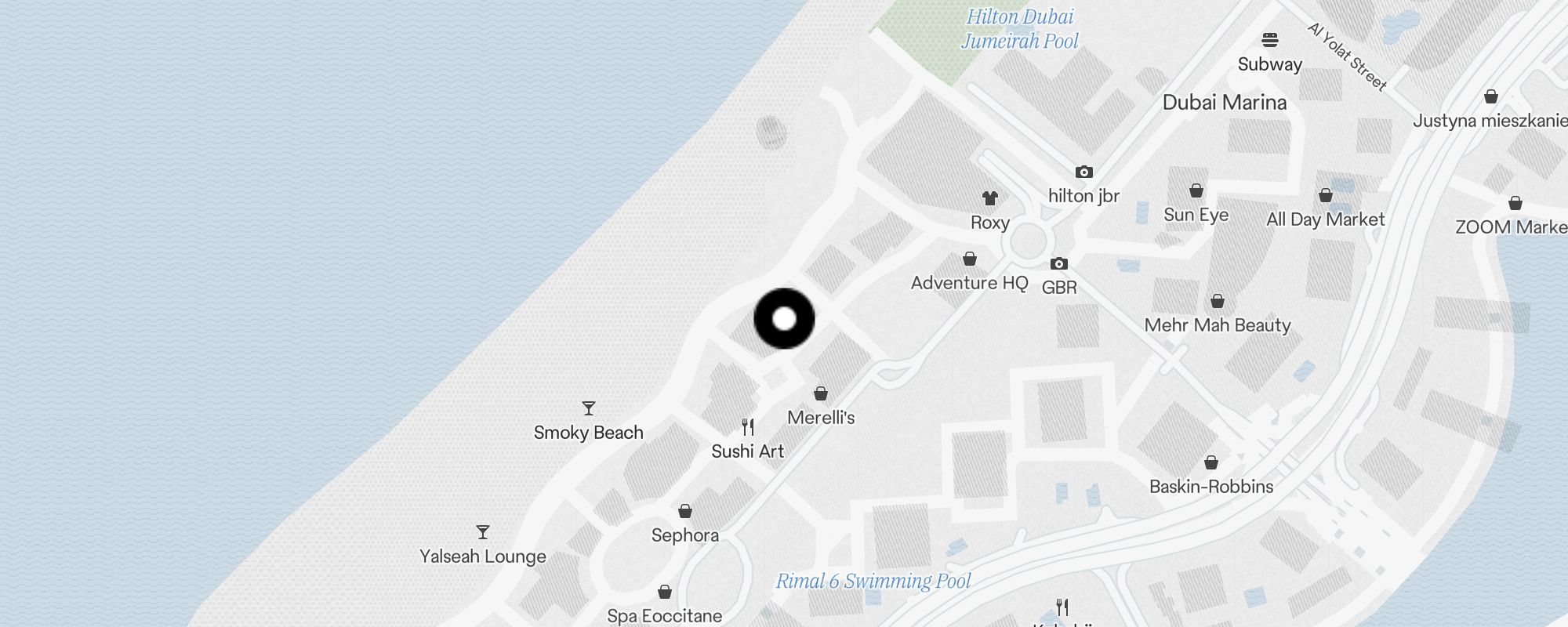Select the black current location pin
Screen dimensions: 1568x627
[x=784, y=319]
